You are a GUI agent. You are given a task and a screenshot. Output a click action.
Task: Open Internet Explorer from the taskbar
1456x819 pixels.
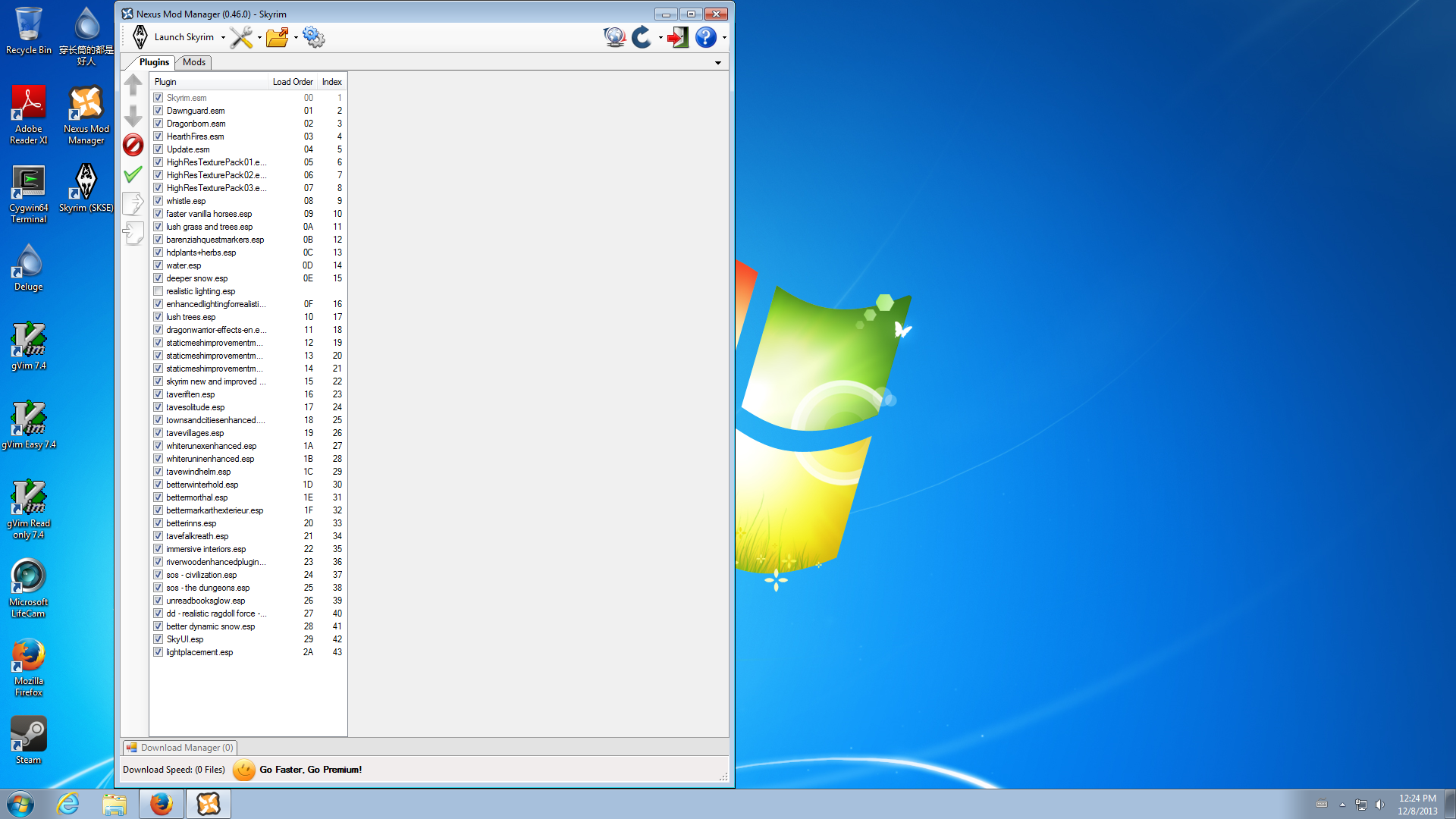pyautogui.click(x=68, y=804)
